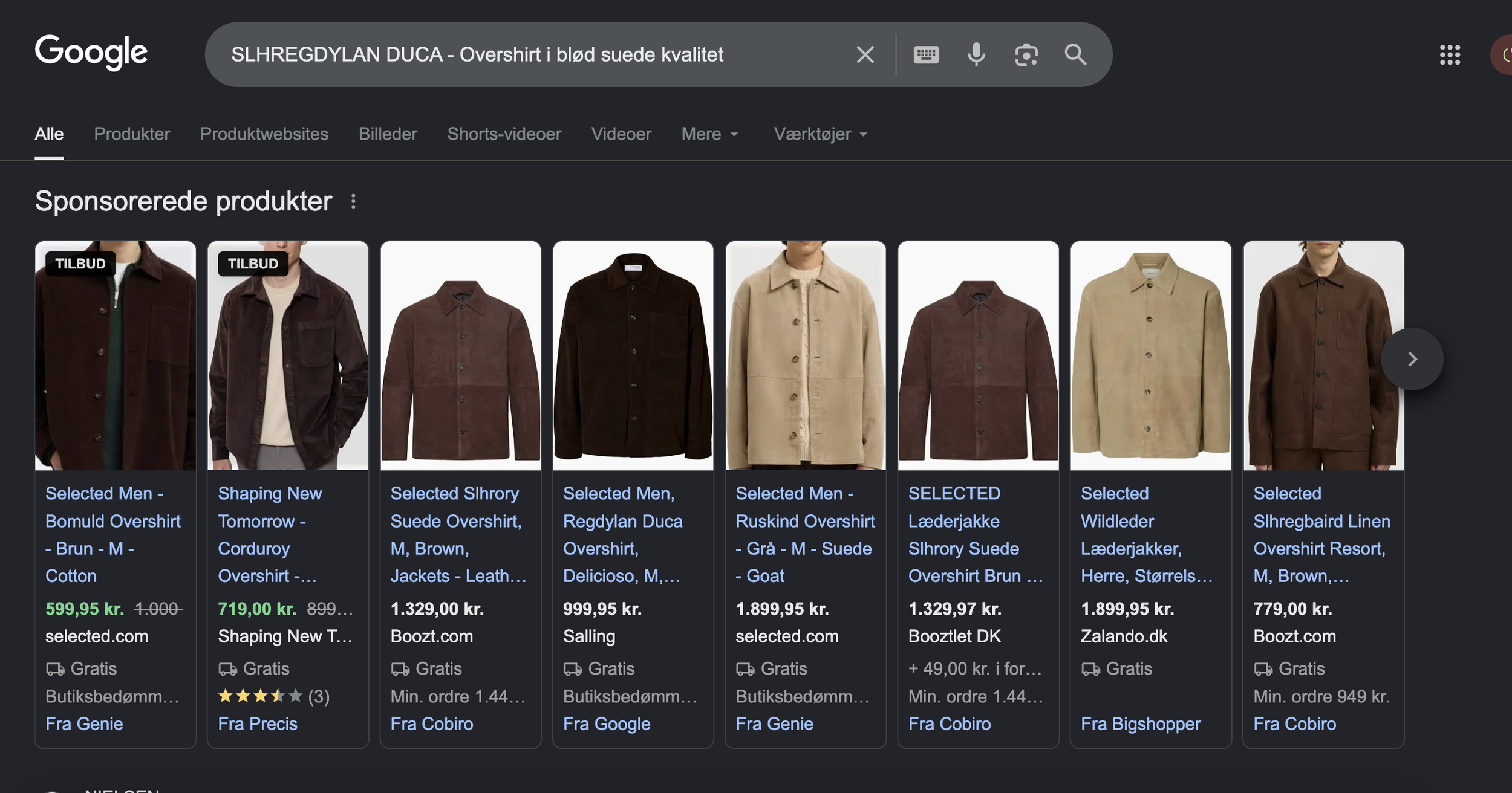Click the Ruskind Overshirt Grå image
1512x793 pixels.
806,356
